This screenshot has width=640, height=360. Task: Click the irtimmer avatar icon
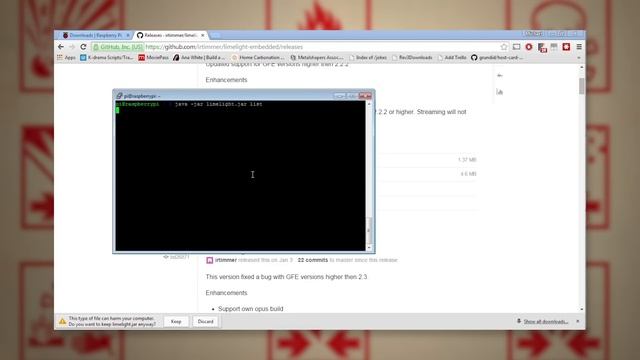click(209, 260)
